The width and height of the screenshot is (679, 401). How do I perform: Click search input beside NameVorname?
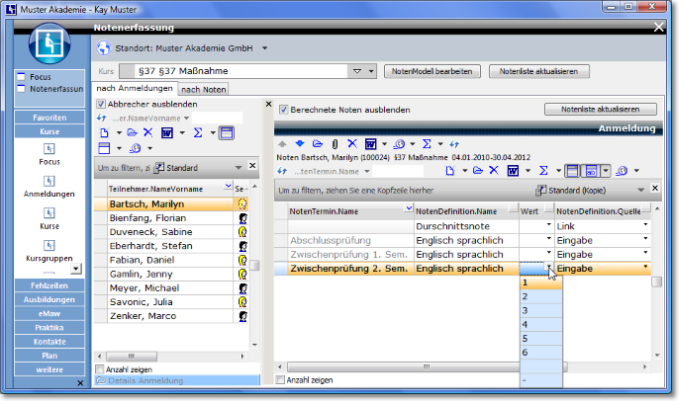click(x=217, y=118)
